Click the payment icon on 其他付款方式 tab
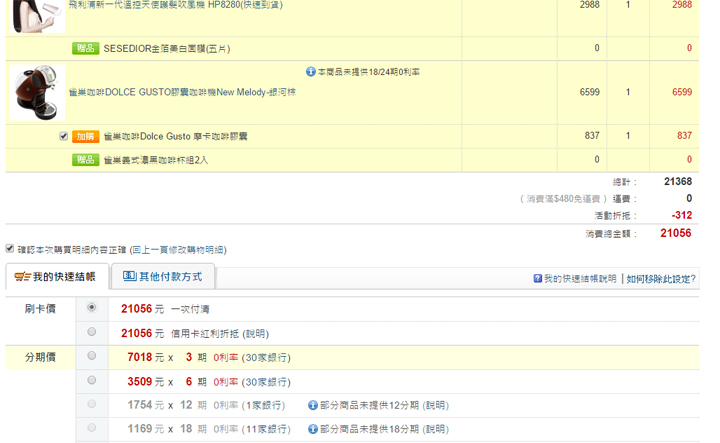720x443 pixels. [x=129, y=276]
